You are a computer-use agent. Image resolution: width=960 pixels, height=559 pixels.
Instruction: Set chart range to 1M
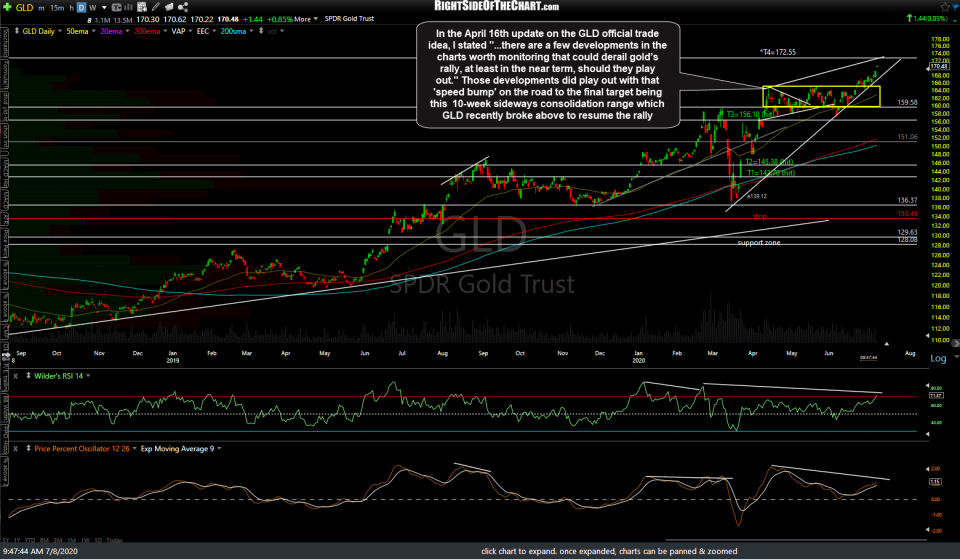click(71, 540)
